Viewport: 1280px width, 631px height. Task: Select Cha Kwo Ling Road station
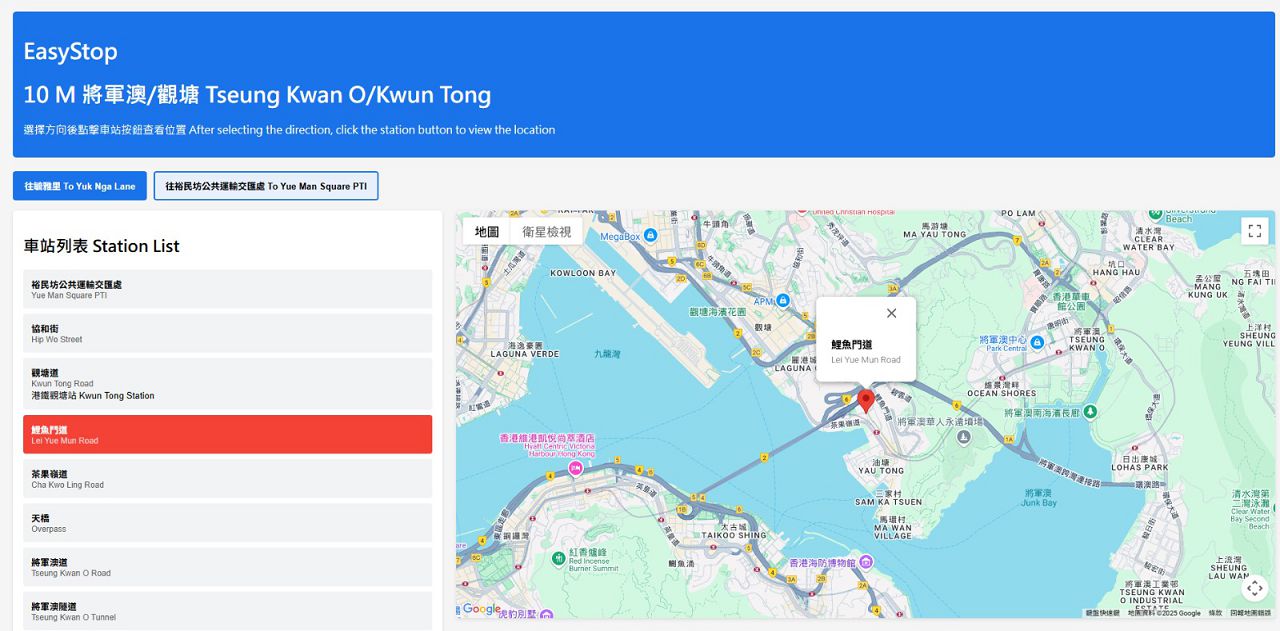(x=228, y=479)
